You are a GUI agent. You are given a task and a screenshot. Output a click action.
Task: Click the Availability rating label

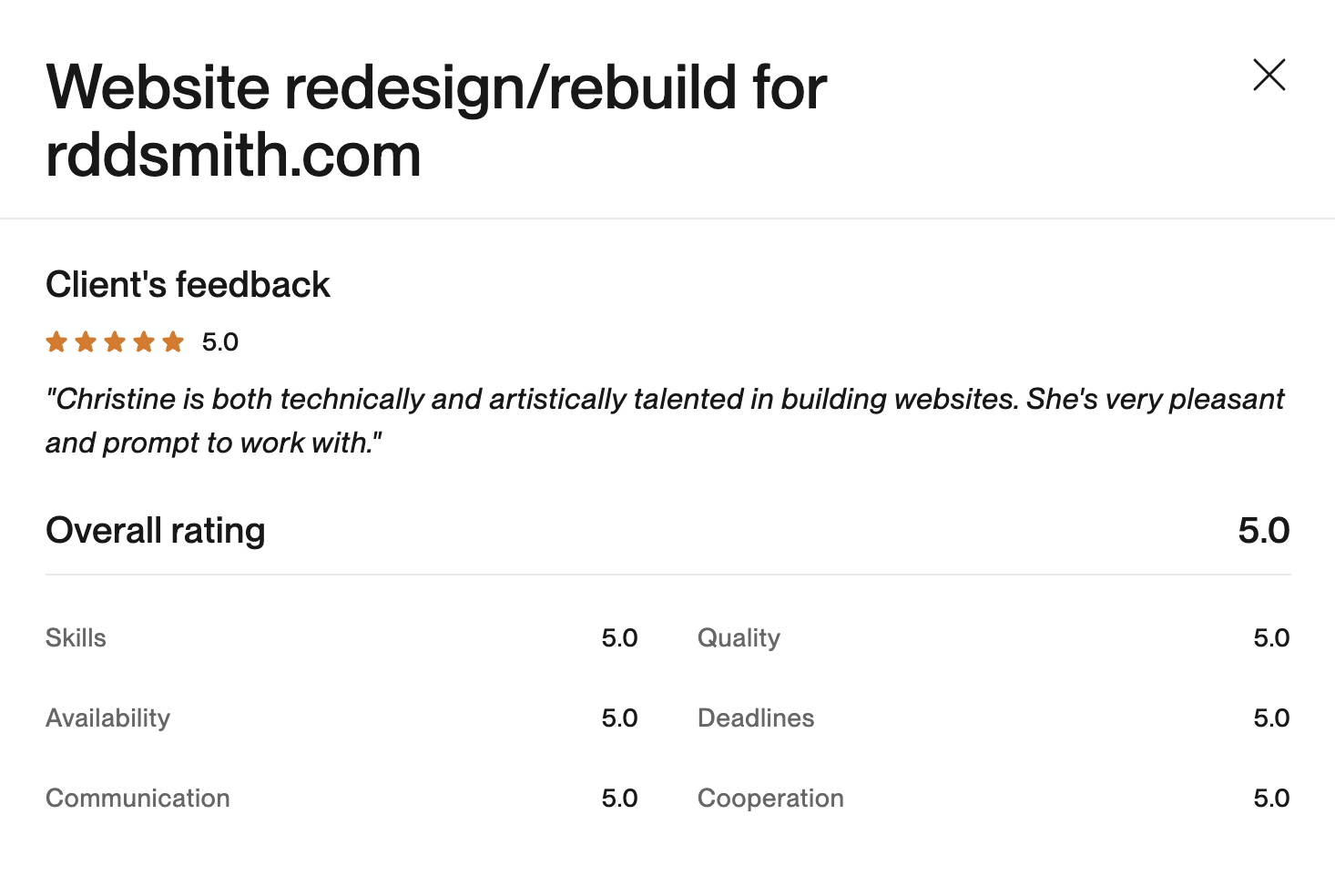pyautogui.click(x=107, y=718)
